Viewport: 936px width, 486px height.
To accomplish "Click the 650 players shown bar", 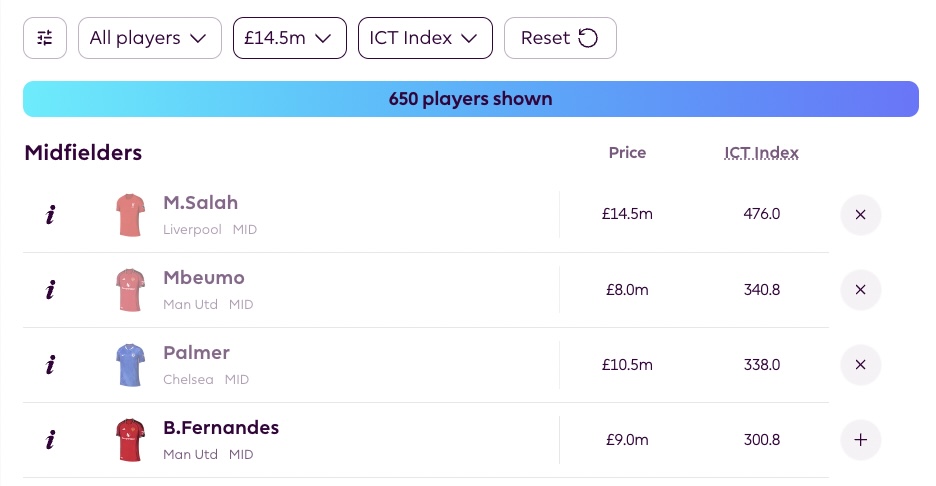I will coord(470,99).
